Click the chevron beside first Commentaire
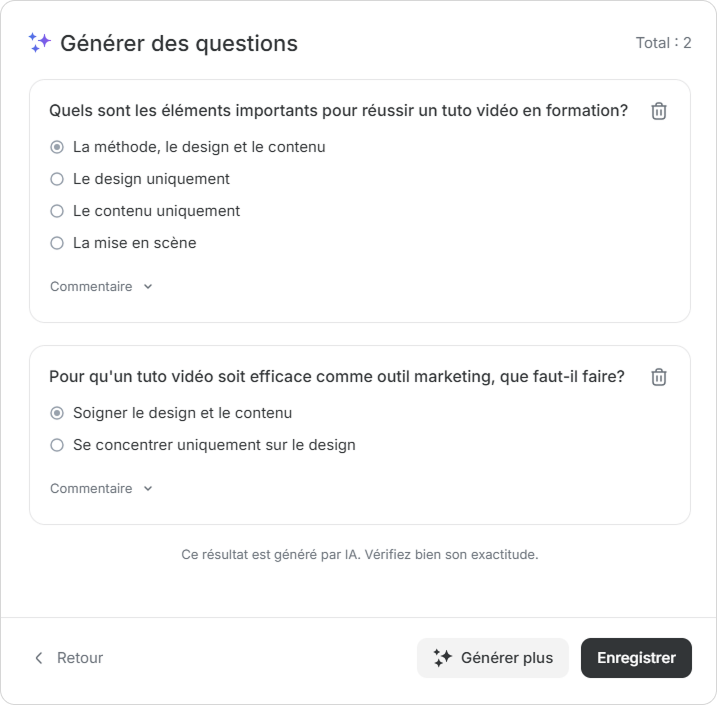 coord(148,287)
